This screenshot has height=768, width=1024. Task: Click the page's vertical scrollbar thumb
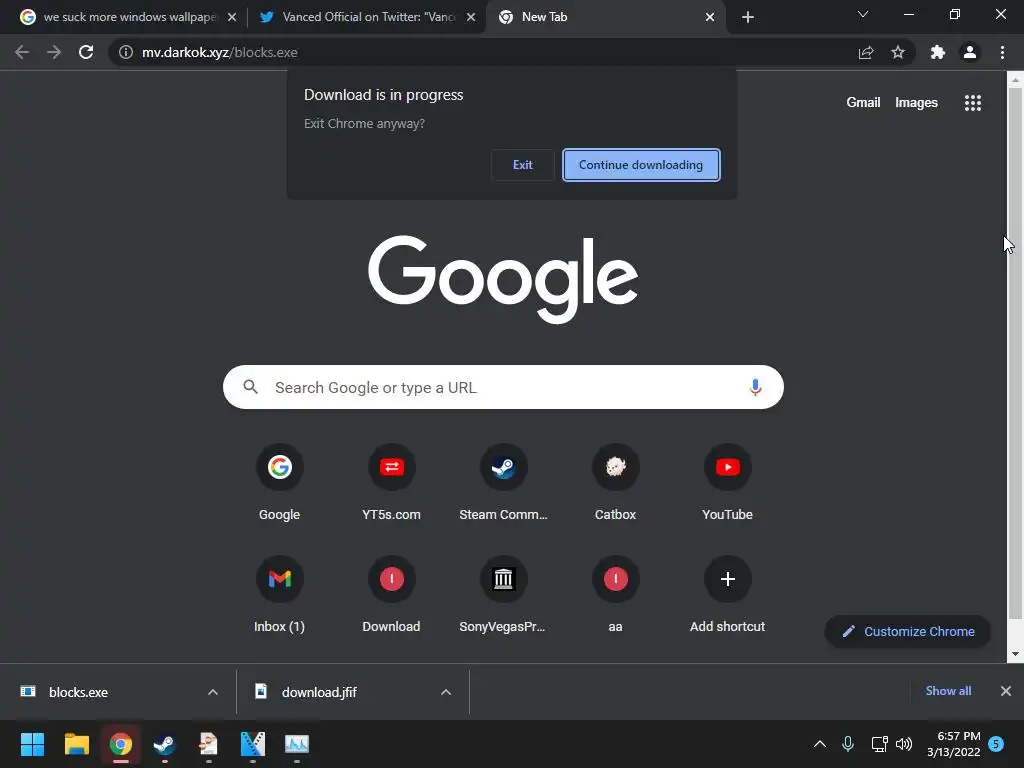1015,353
